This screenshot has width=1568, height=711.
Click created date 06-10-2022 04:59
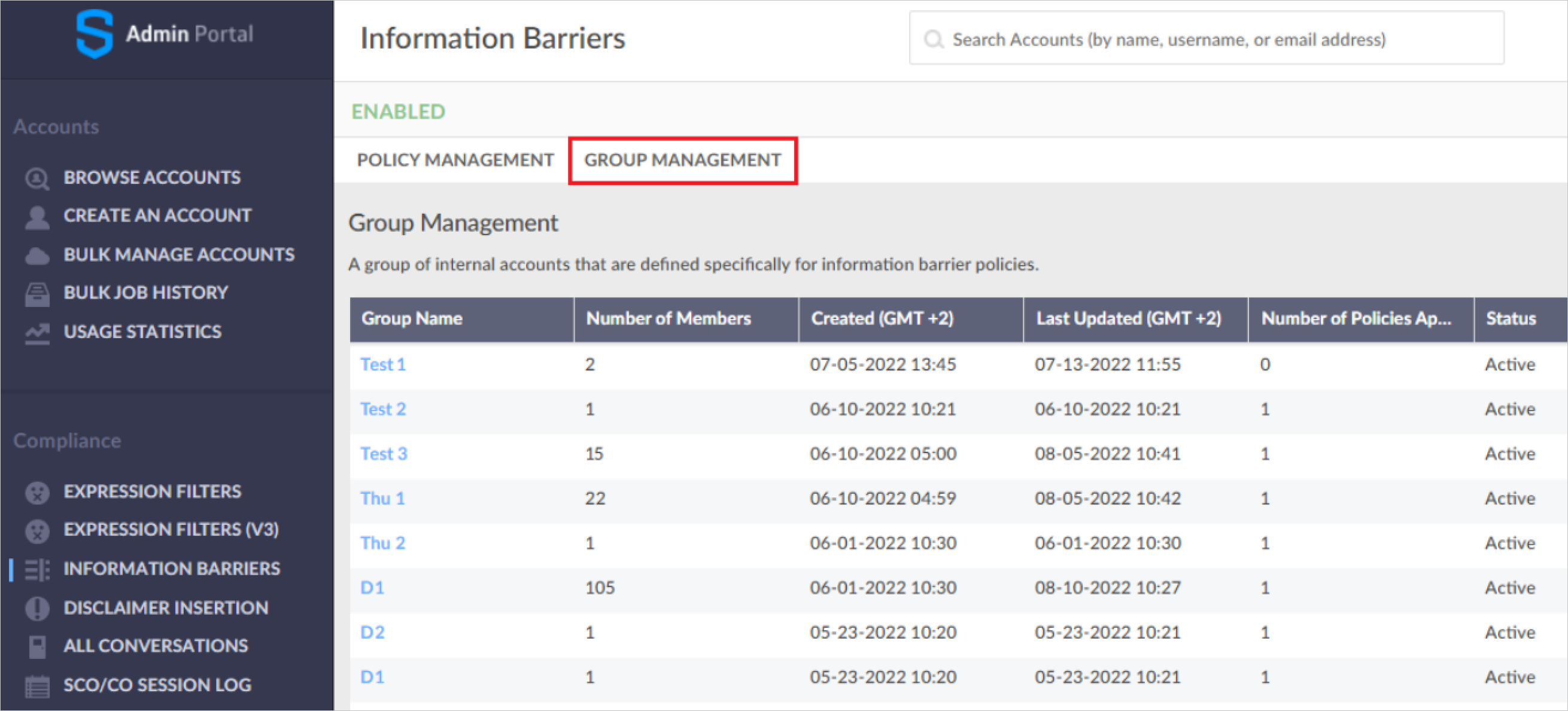pyautogui.click(x=883, y=499)
